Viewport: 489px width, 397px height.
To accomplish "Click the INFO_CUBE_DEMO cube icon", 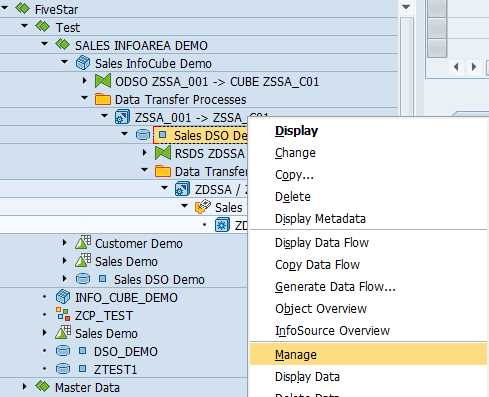I will [63, 297].
